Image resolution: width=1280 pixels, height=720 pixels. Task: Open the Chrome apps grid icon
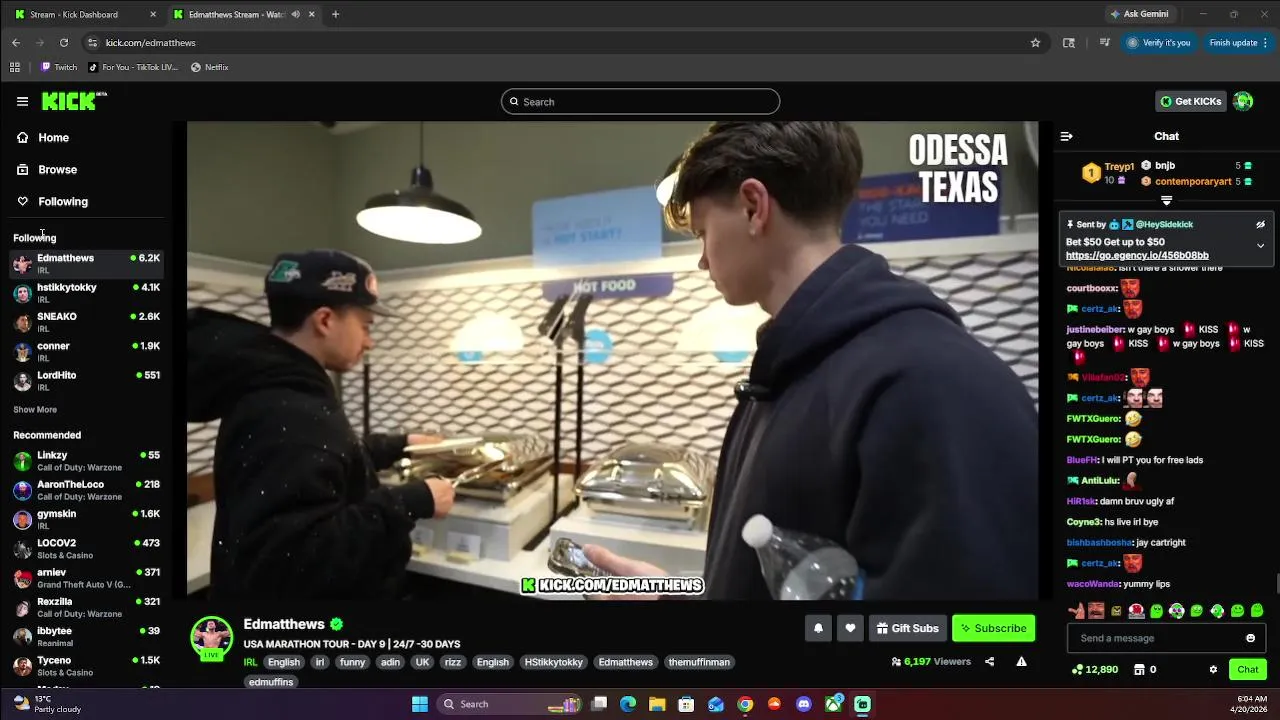point(15,67)
